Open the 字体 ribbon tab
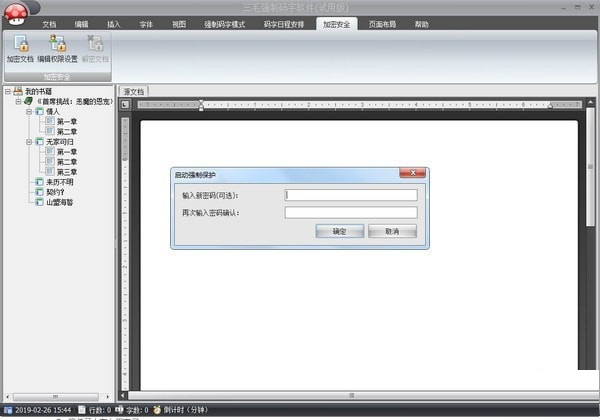Viewport: 600px width, 420px height. tap(146, 24)
